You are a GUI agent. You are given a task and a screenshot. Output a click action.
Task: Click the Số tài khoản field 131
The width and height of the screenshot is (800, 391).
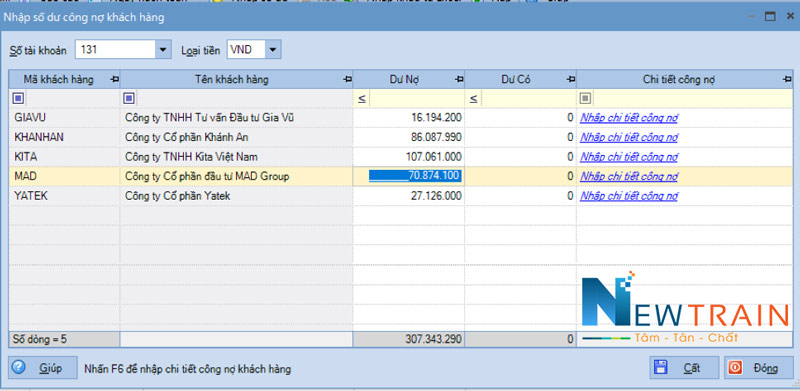(115, 50)
